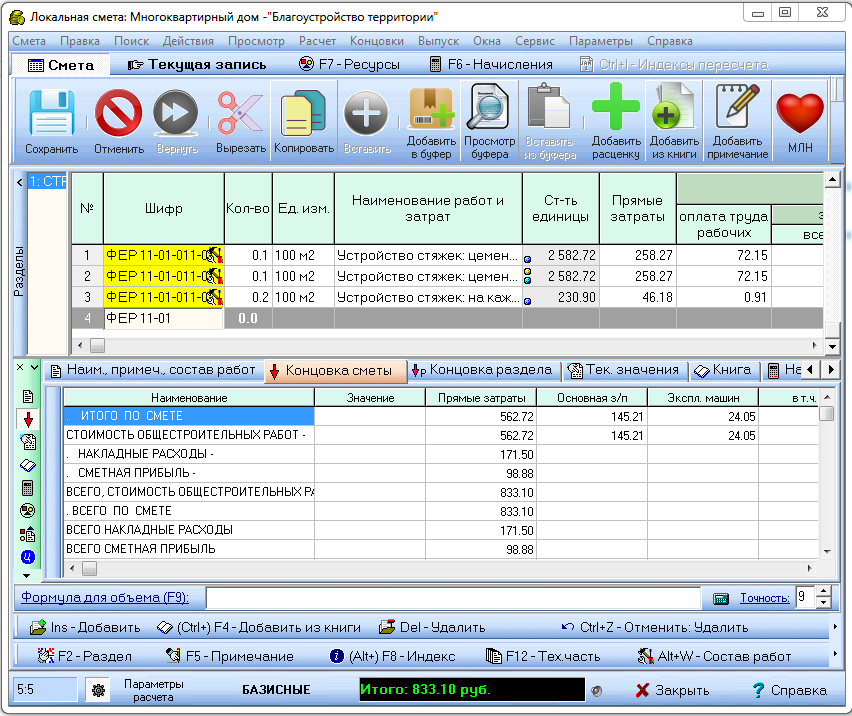
Task: Click Шифр cell ФЕР11-01 in row 4
Action: [164, 318]
